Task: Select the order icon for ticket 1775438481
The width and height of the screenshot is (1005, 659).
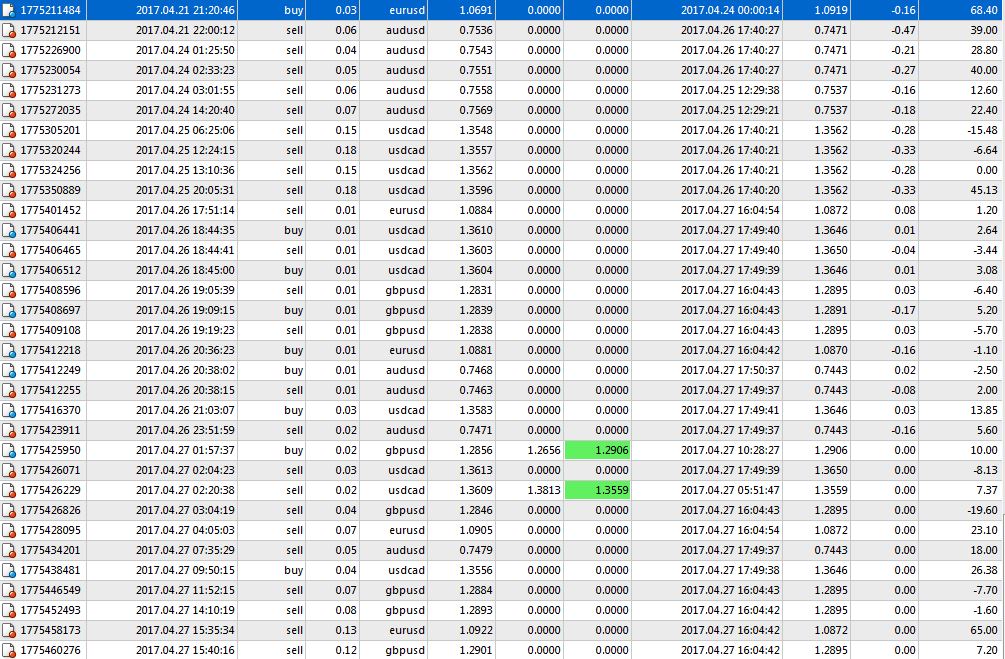Action: click(9, 570)
